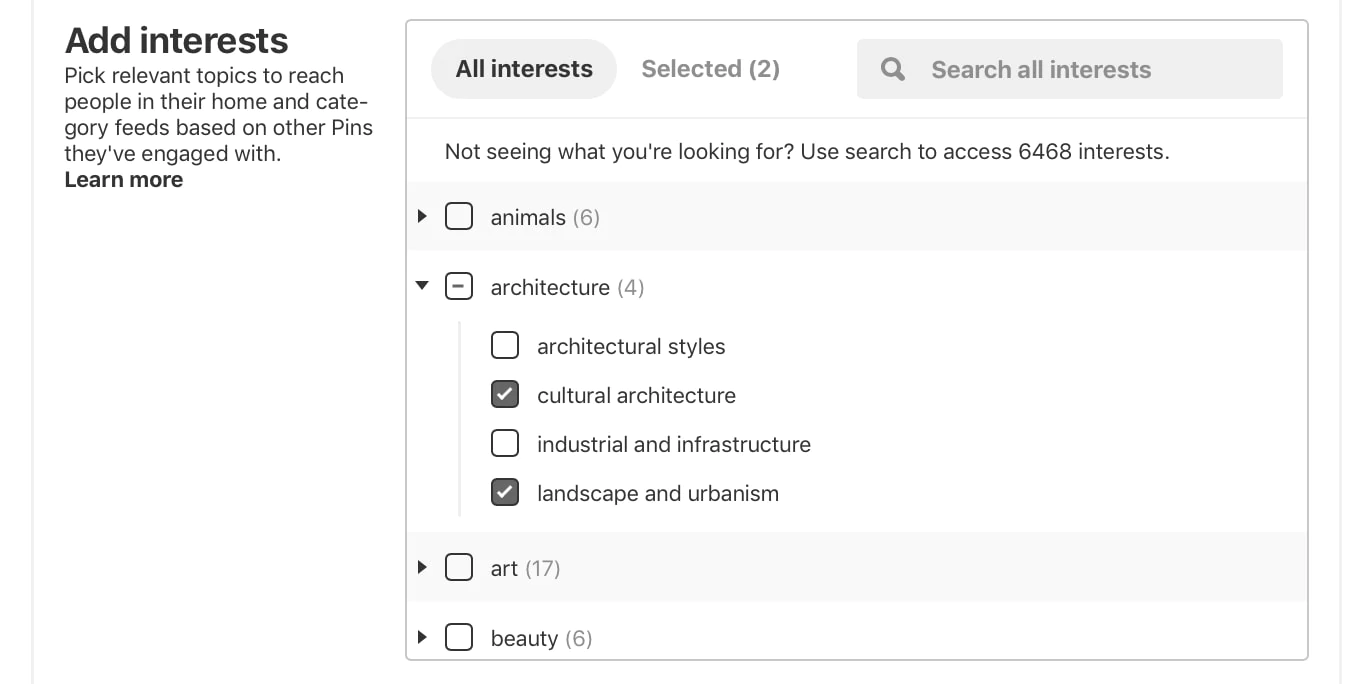Check the architectural styles checkbox
The image size is (1356, 684).
pos(505,346)
